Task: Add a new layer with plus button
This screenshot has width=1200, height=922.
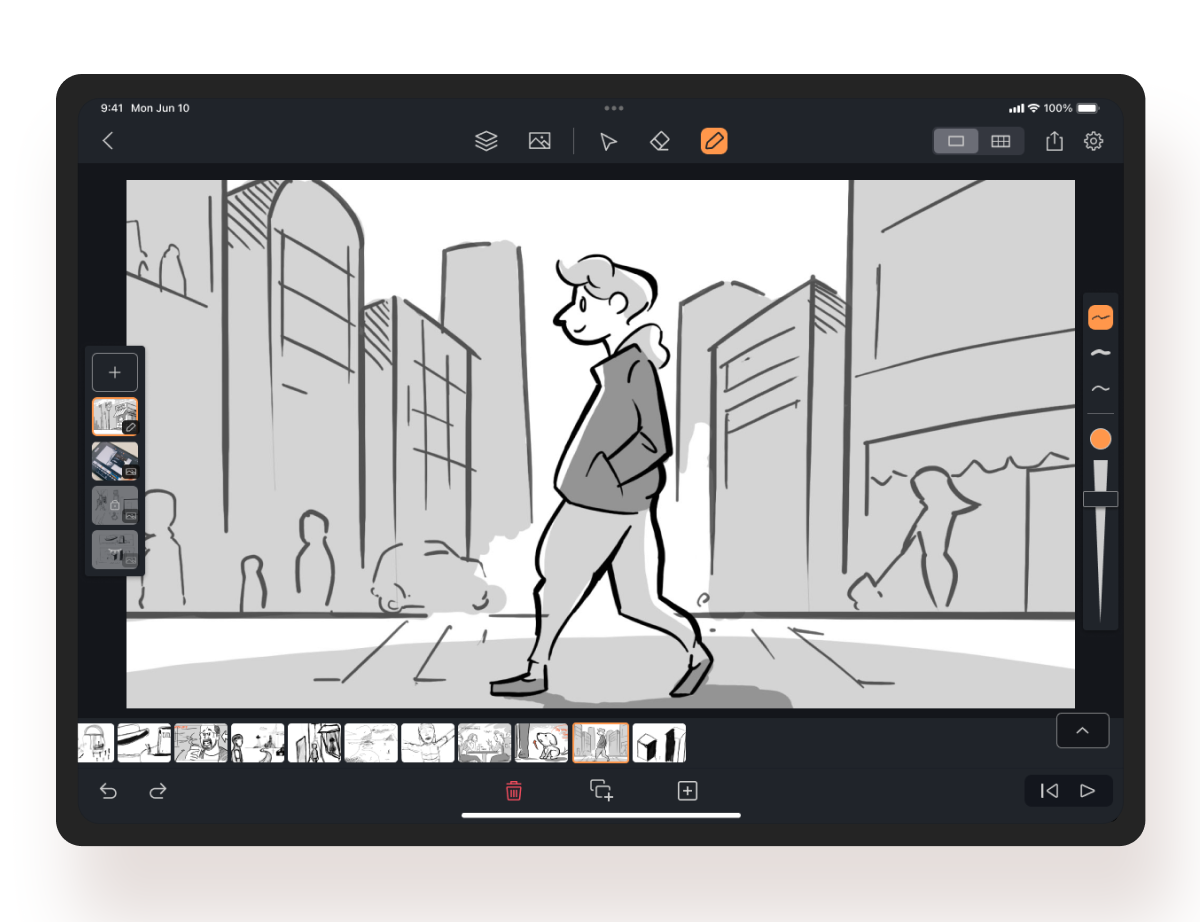Action: point(115,372)
